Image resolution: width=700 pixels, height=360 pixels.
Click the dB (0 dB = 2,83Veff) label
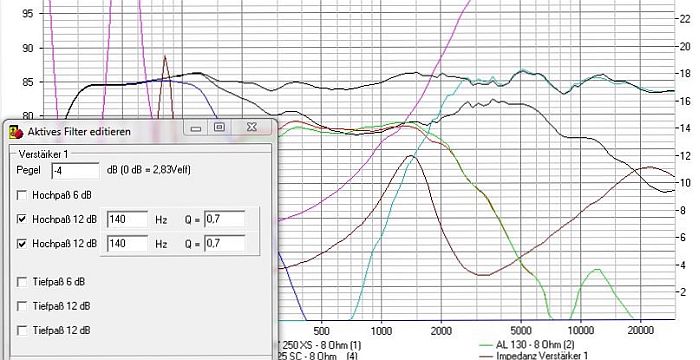pyautogui.click(x=149, y=170)
